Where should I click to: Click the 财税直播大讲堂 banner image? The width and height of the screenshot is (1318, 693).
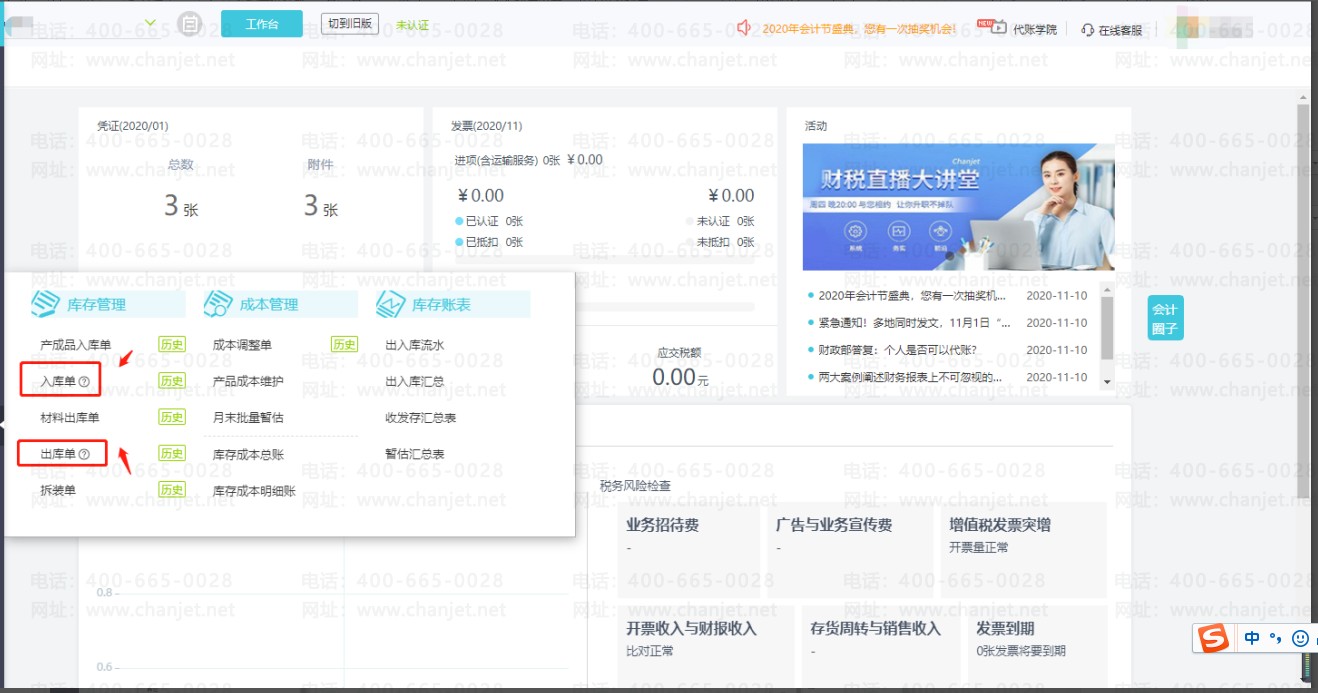coord(958,207)
